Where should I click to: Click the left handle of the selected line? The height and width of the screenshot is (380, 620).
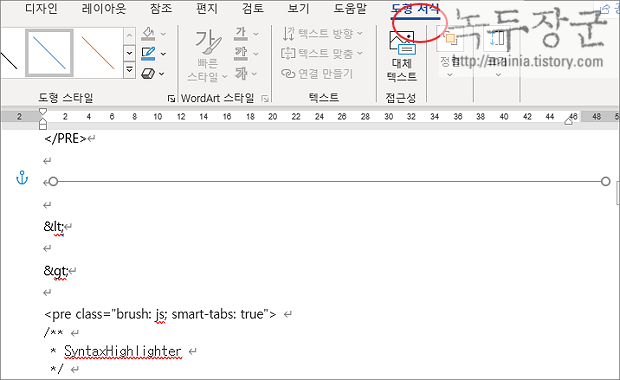coord(53,181)
